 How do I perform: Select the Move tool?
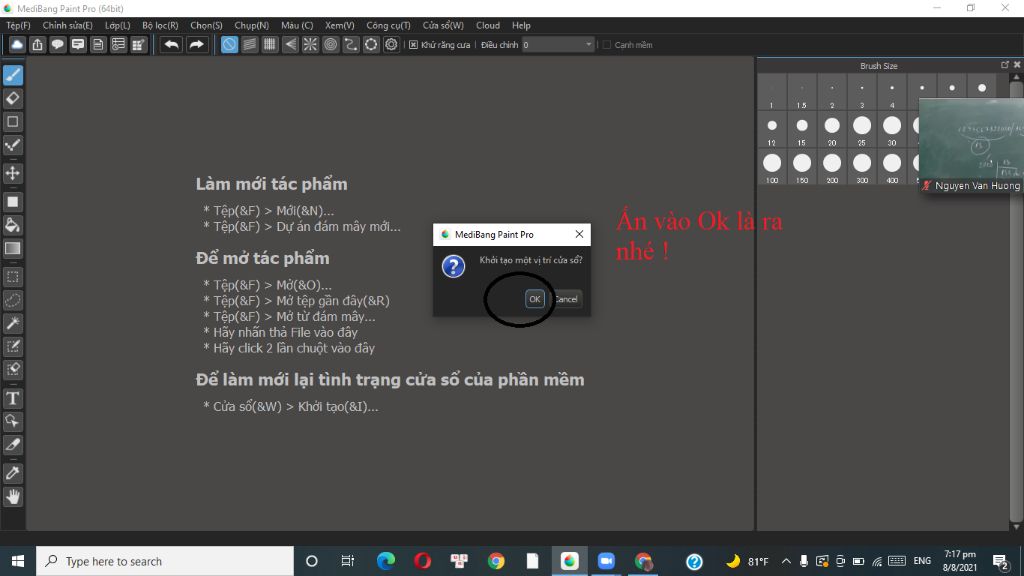tap(12, 173)
